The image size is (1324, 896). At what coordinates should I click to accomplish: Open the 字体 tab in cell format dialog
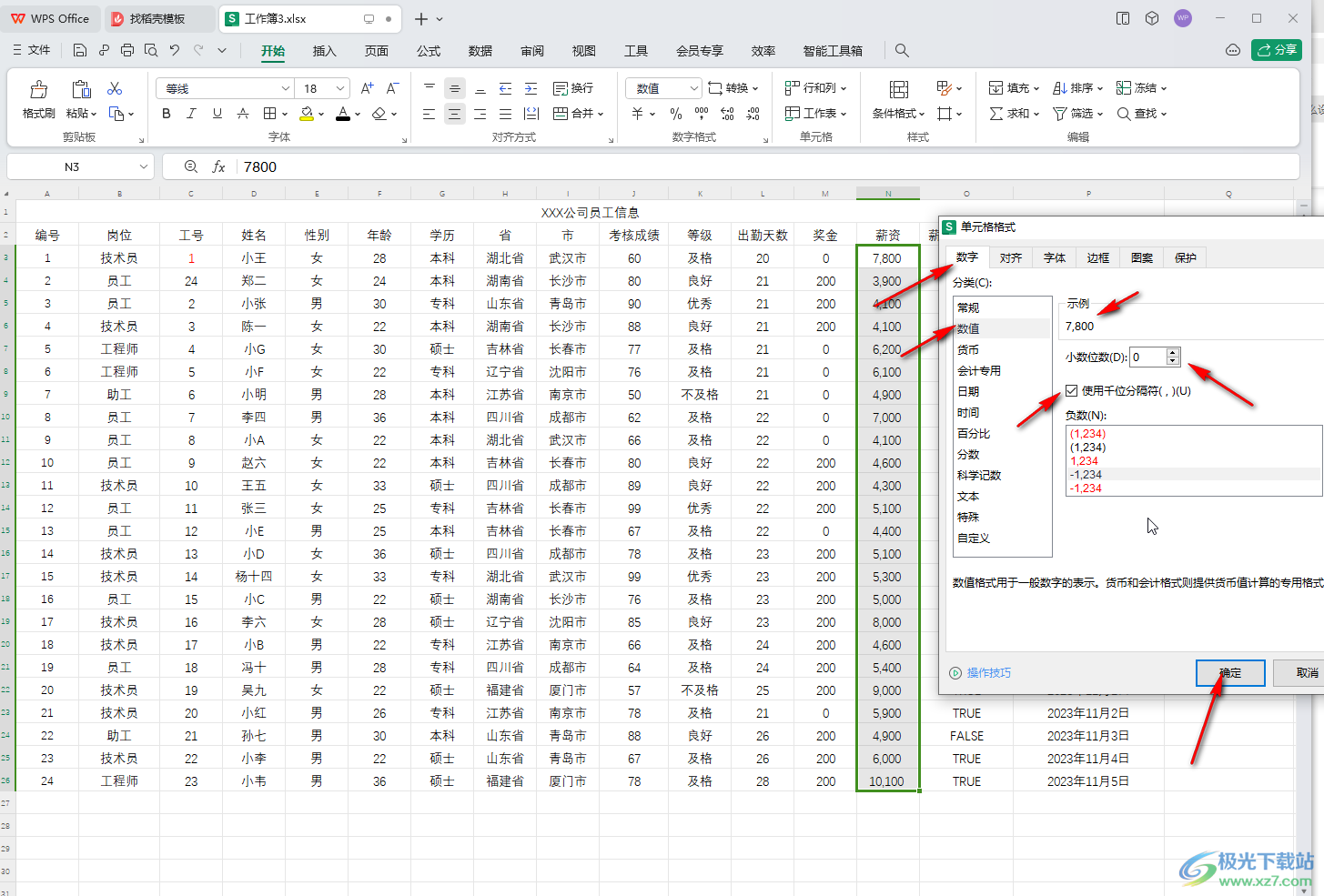pos(1055,257)
